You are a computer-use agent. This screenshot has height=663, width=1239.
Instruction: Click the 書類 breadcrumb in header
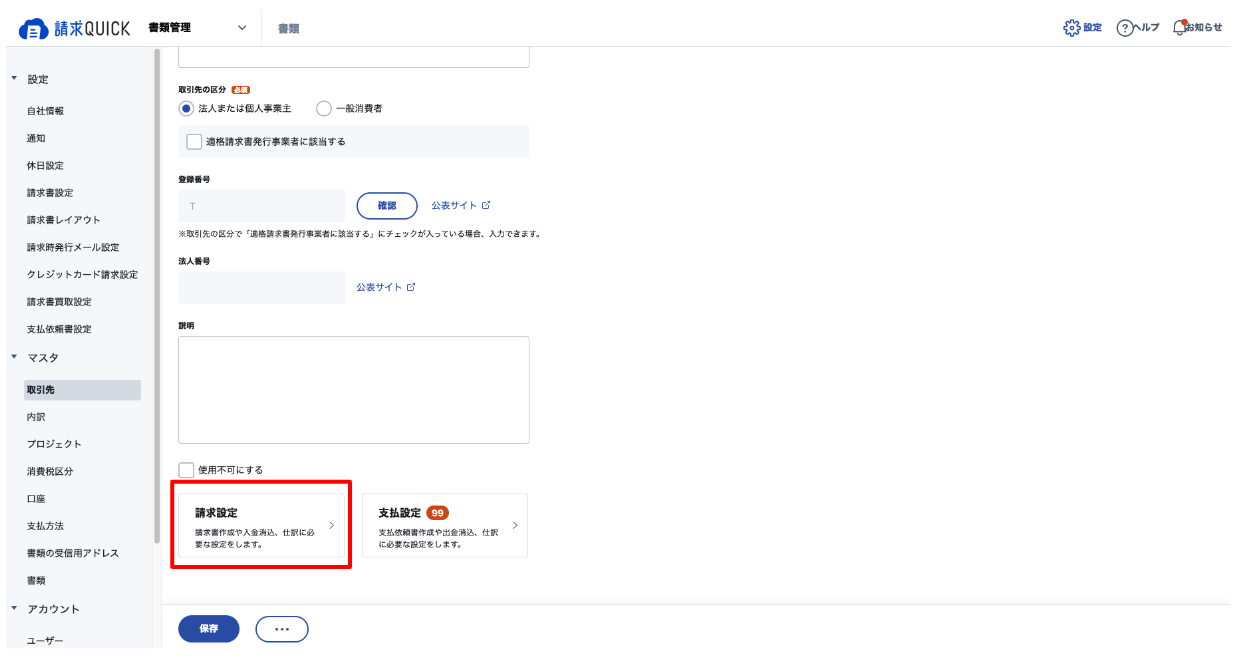pos(288,29)
